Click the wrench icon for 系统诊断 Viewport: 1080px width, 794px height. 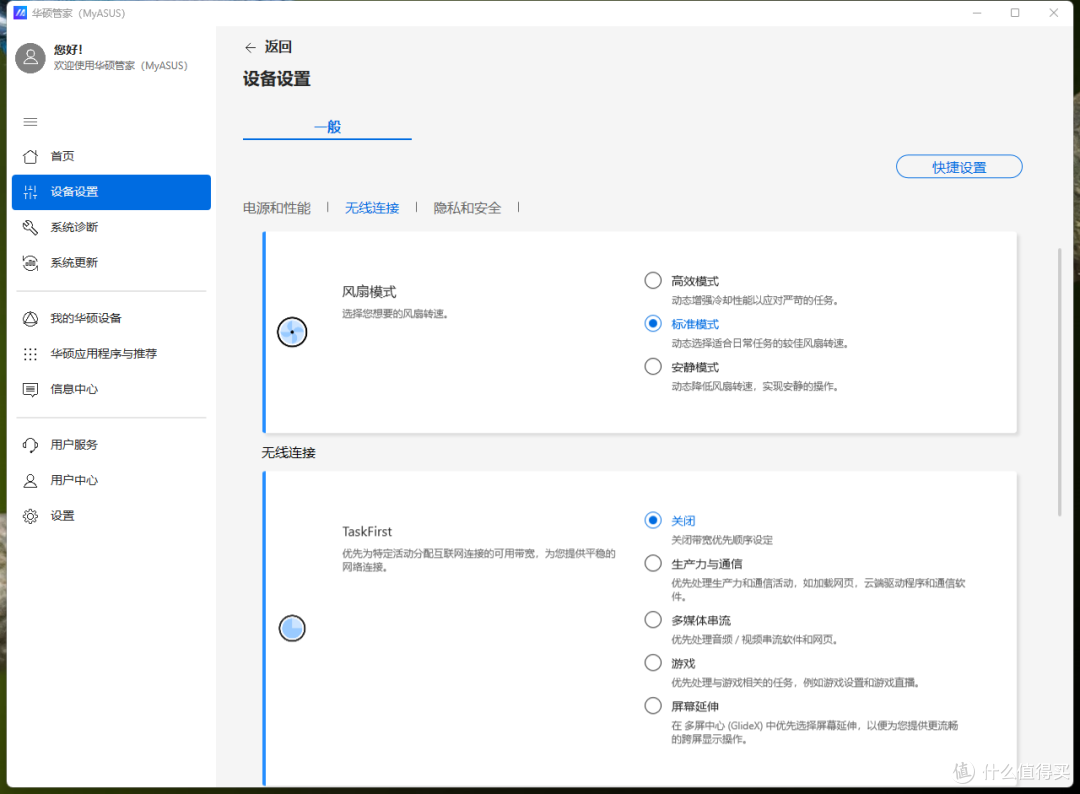coord(30,227)
